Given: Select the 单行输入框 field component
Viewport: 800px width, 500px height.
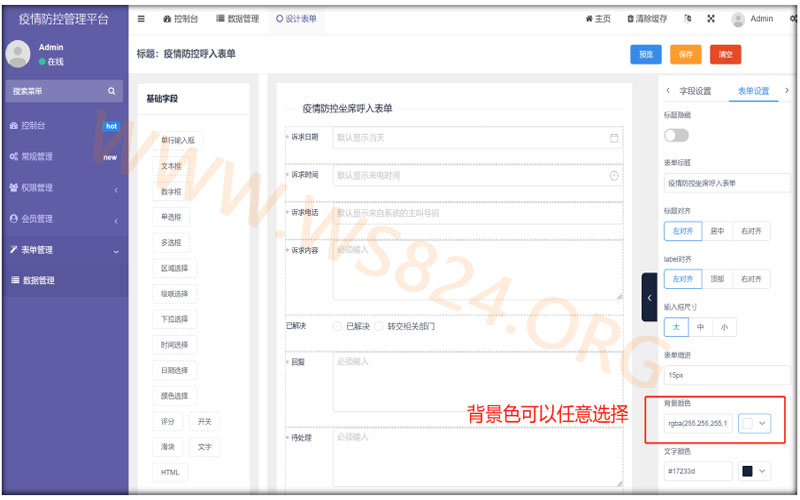Looking at the screenshot, I should click(x=178, y=140).
